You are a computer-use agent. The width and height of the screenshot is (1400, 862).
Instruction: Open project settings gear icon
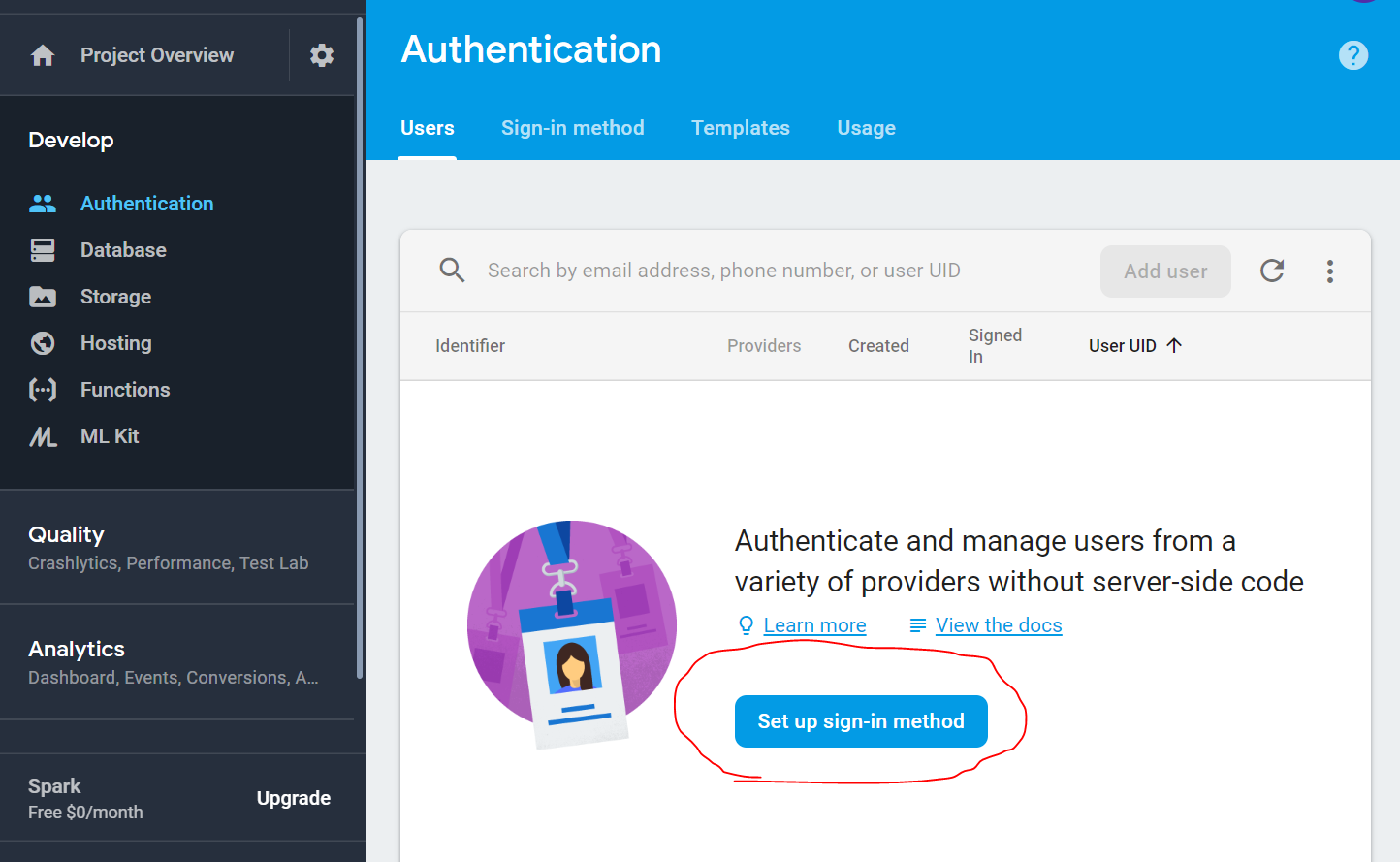click(x=322, y=55)
